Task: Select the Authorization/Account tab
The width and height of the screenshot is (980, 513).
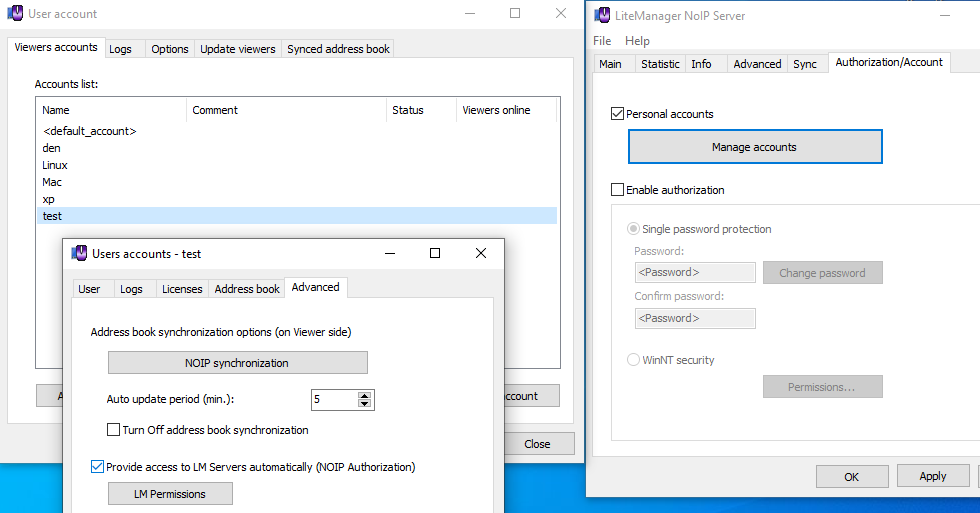Action: coord(889,62)
